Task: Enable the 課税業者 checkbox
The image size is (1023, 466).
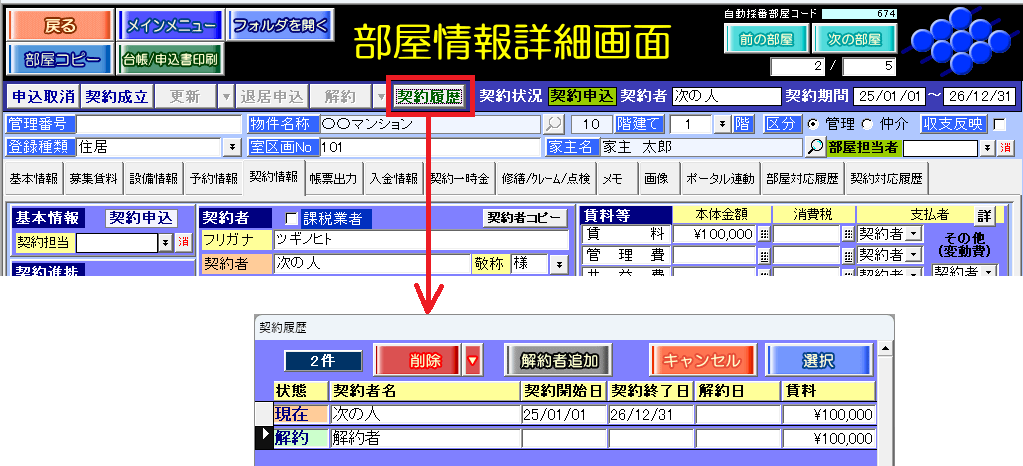Action: (292, 218)
